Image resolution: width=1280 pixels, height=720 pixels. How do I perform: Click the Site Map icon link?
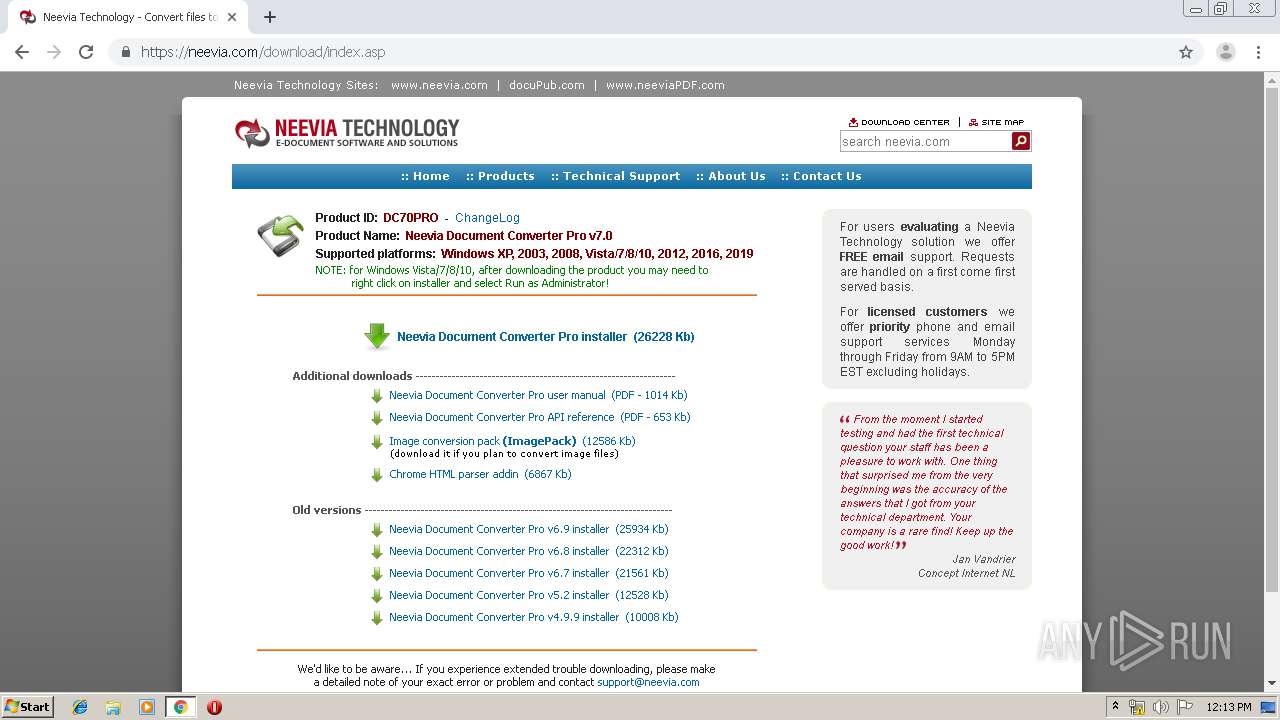[996, 122]
